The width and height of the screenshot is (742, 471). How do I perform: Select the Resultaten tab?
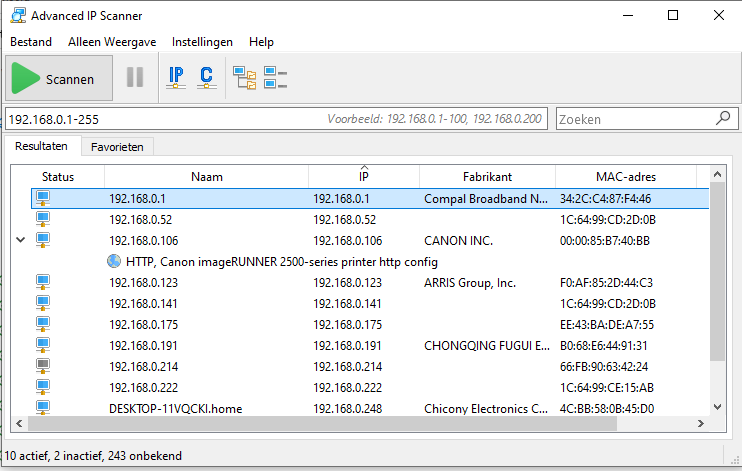click(x=41, y=146)
